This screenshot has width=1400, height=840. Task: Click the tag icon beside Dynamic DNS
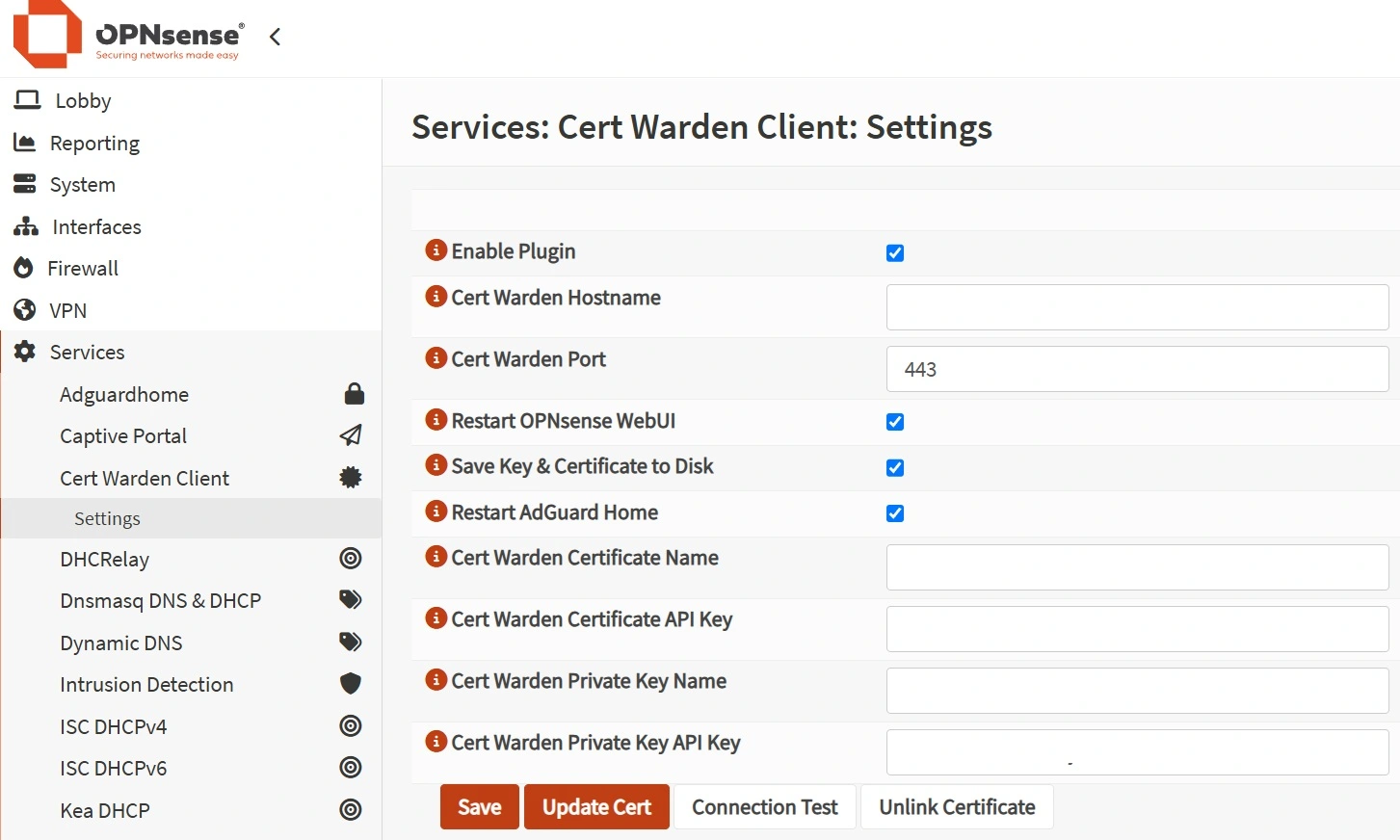tap(351, 642)
